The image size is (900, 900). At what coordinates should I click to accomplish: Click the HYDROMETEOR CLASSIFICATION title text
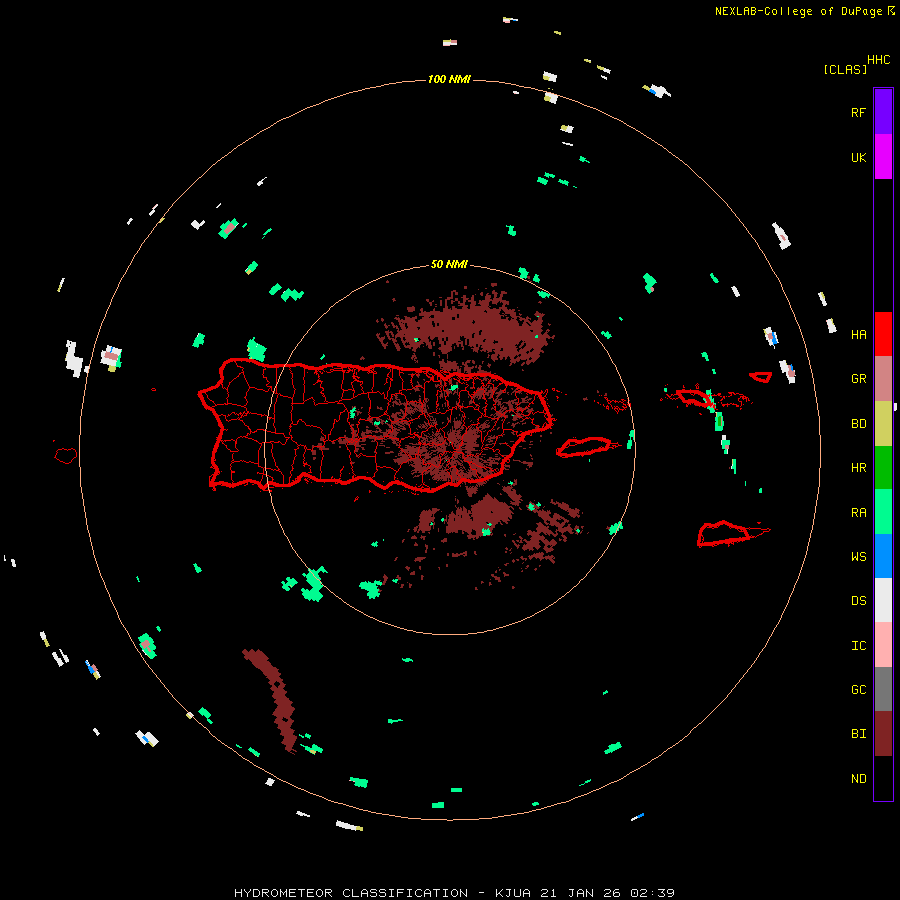click(351, 893)
